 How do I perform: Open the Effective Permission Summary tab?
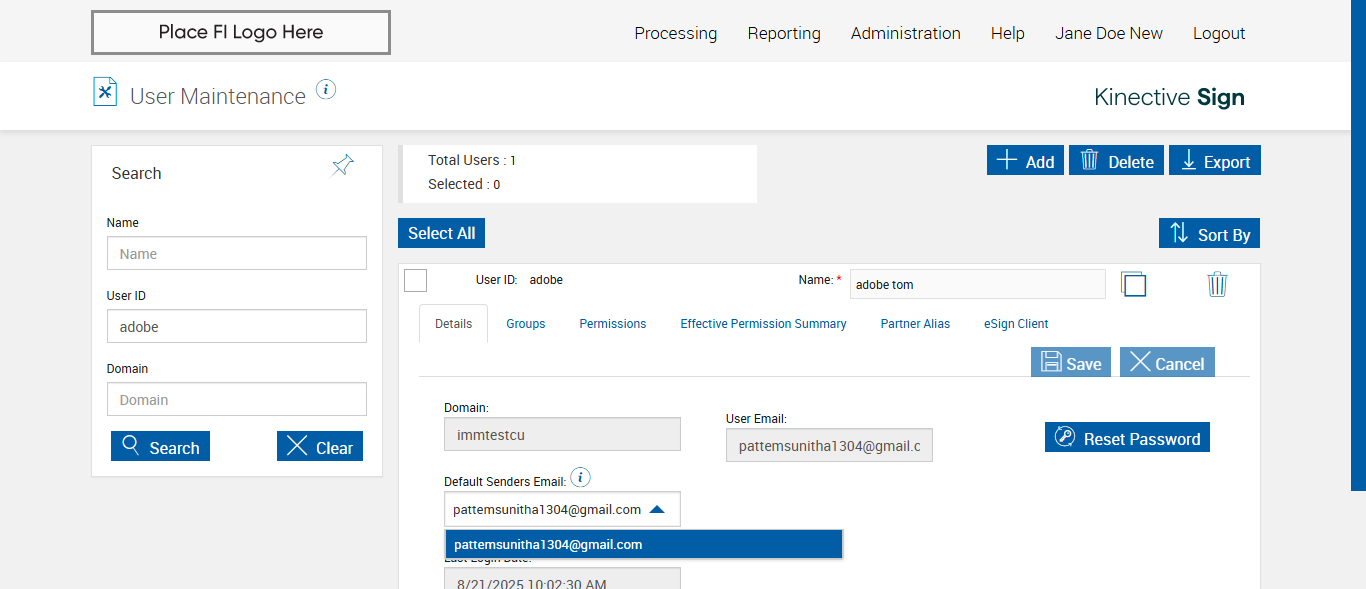[x=763, y=324]
